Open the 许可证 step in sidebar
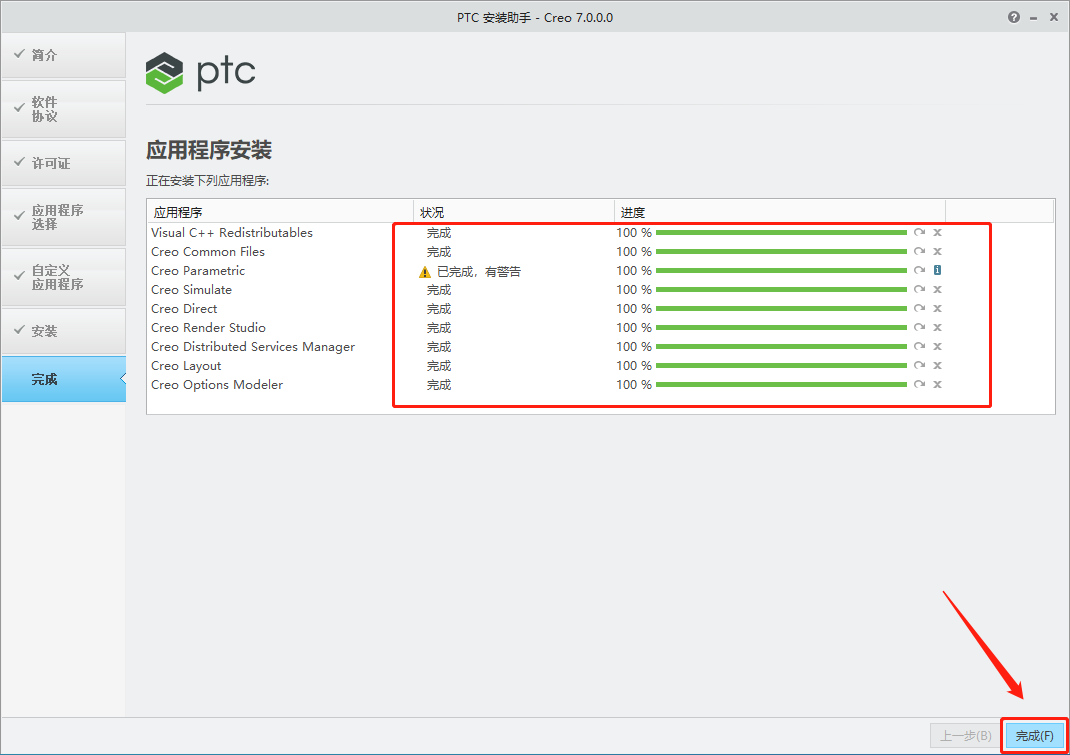Screen dimensions: 1070x755 point(63,163)
